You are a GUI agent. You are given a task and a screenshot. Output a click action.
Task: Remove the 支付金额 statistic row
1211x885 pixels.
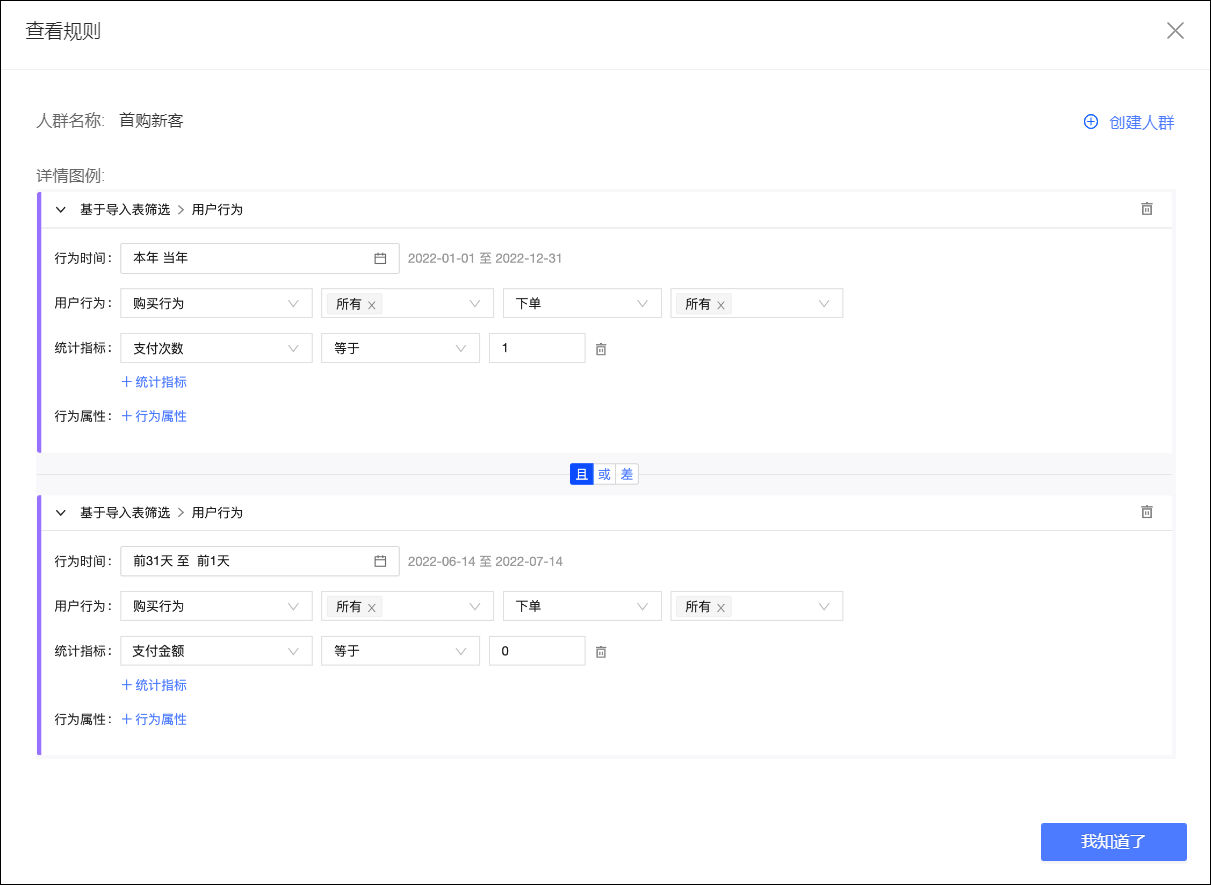click(601, 652)
